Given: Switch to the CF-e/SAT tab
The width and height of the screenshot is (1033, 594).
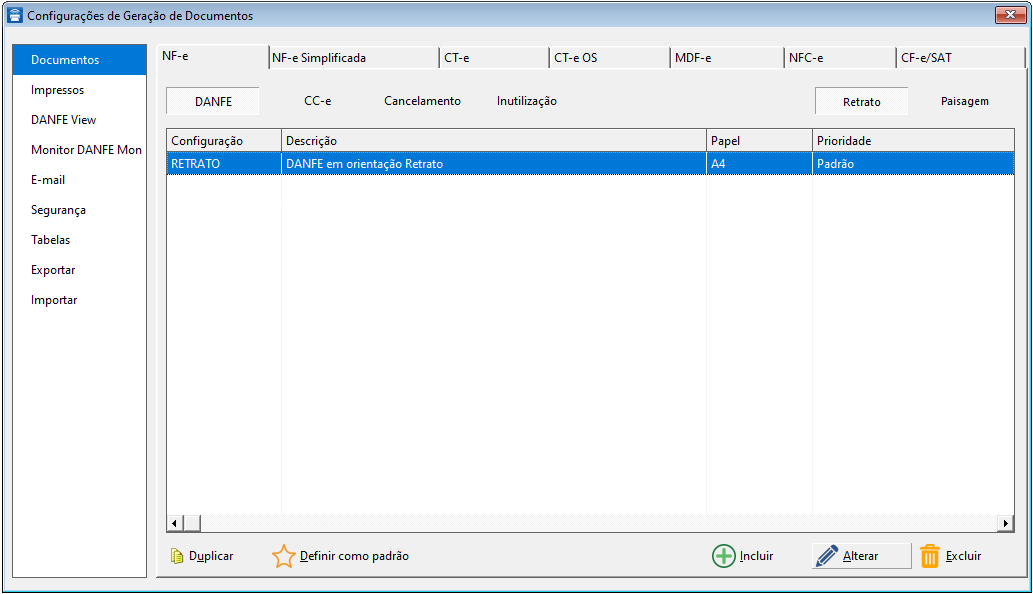Looking at the screenshot, I should click(961, 58).
